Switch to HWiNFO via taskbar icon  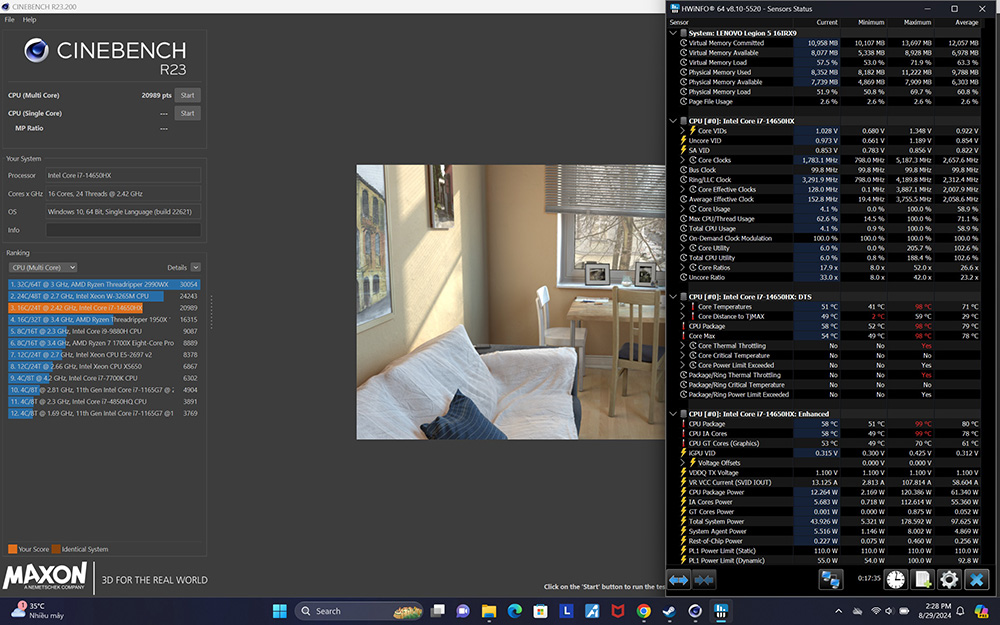click(721, 611)
